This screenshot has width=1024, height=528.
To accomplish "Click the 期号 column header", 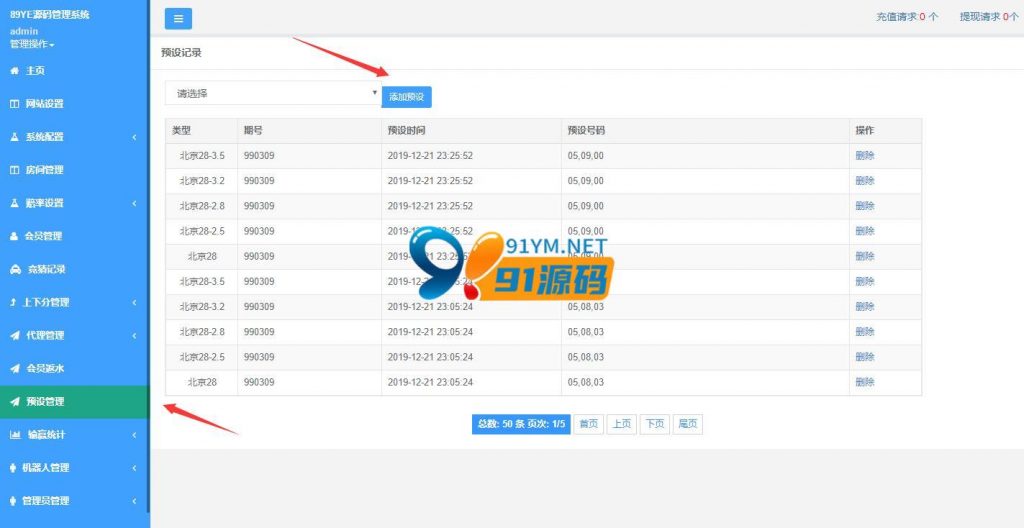I will pos(253,131).
